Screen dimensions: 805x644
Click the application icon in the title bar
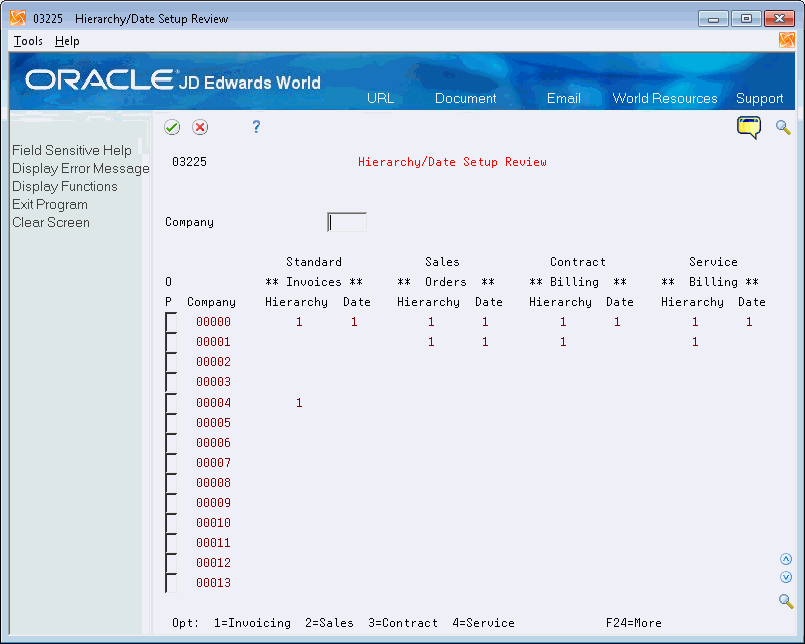18,18
